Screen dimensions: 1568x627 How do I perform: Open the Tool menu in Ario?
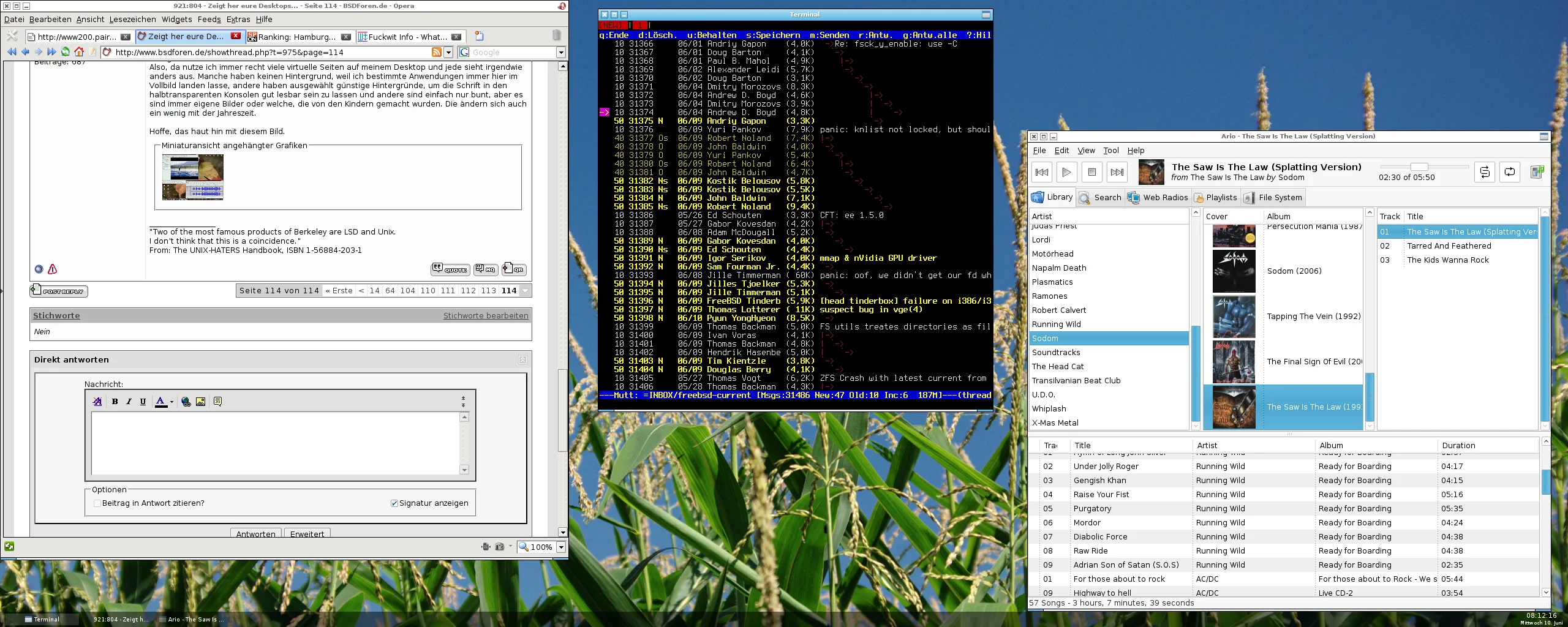pos(1111,151)
